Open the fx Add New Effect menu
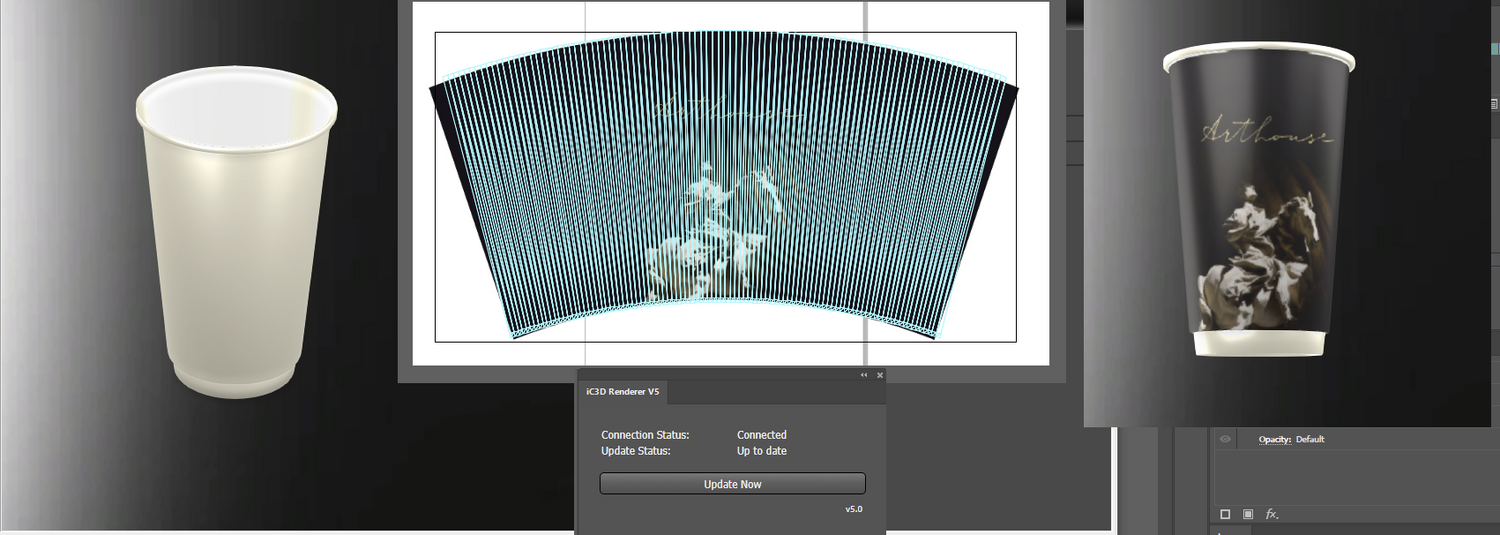The height and width of the screenshot is (535, 1500). (1272, 514)
